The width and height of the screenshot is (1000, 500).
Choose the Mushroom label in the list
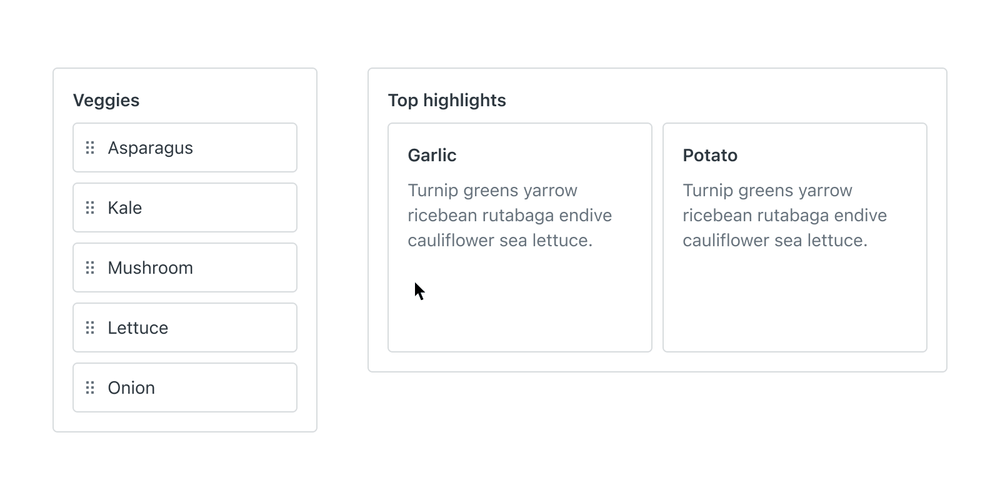pyautogui.click(x=150, y=268)
